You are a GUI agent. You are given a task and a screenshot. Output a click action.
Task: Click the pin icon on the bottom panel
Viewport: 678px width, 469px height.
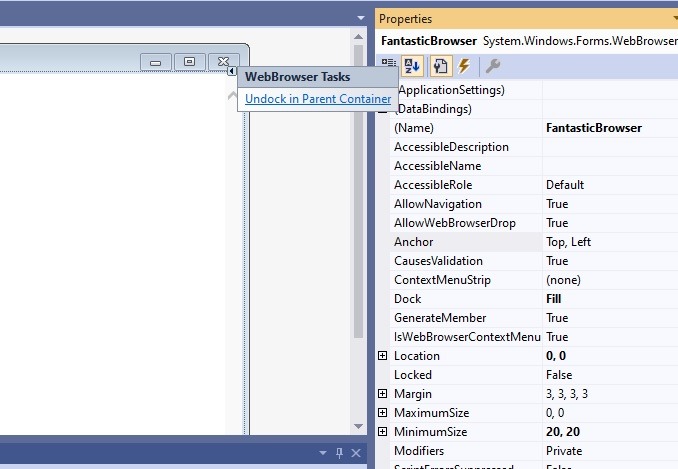pyautogui.click(x=339, y=453)
